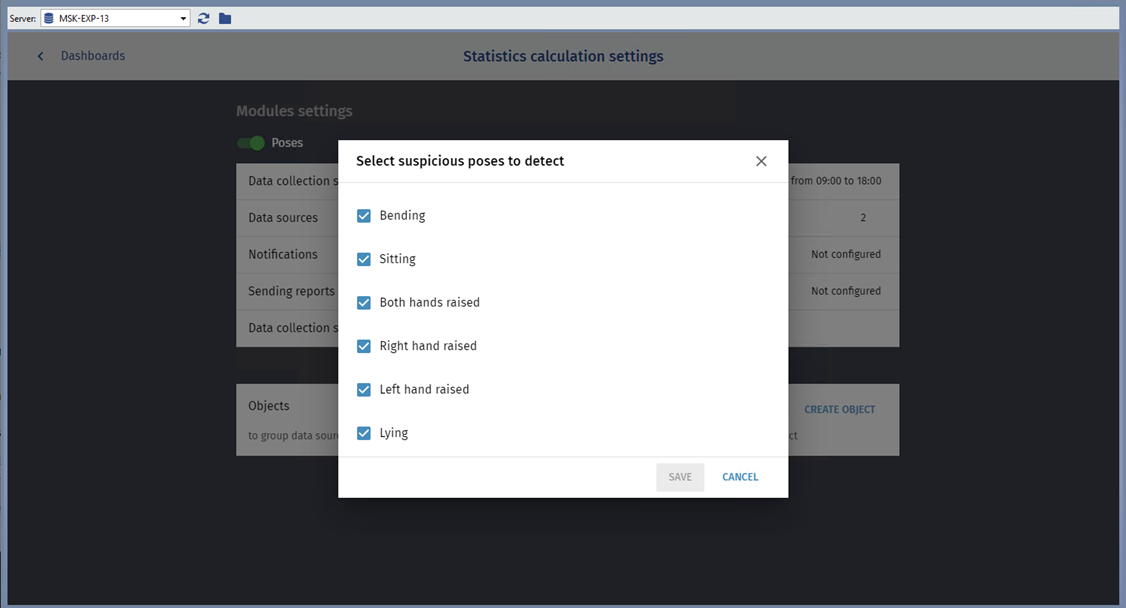Click the database icon in the Server field
The height and width of the screenshot is (608, 1126).
click(49, 18)
